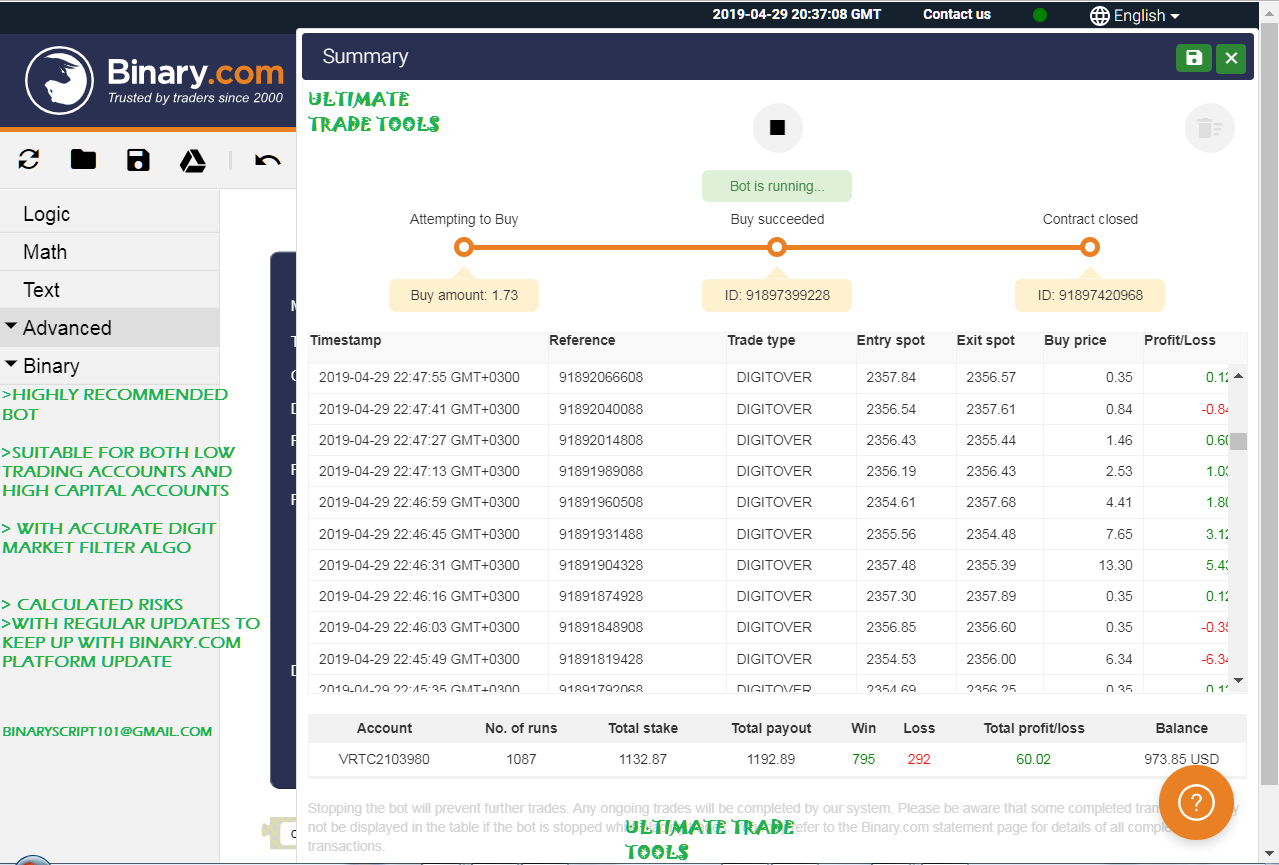
Task: Close the Summary panel
Action: (1231, 58)
